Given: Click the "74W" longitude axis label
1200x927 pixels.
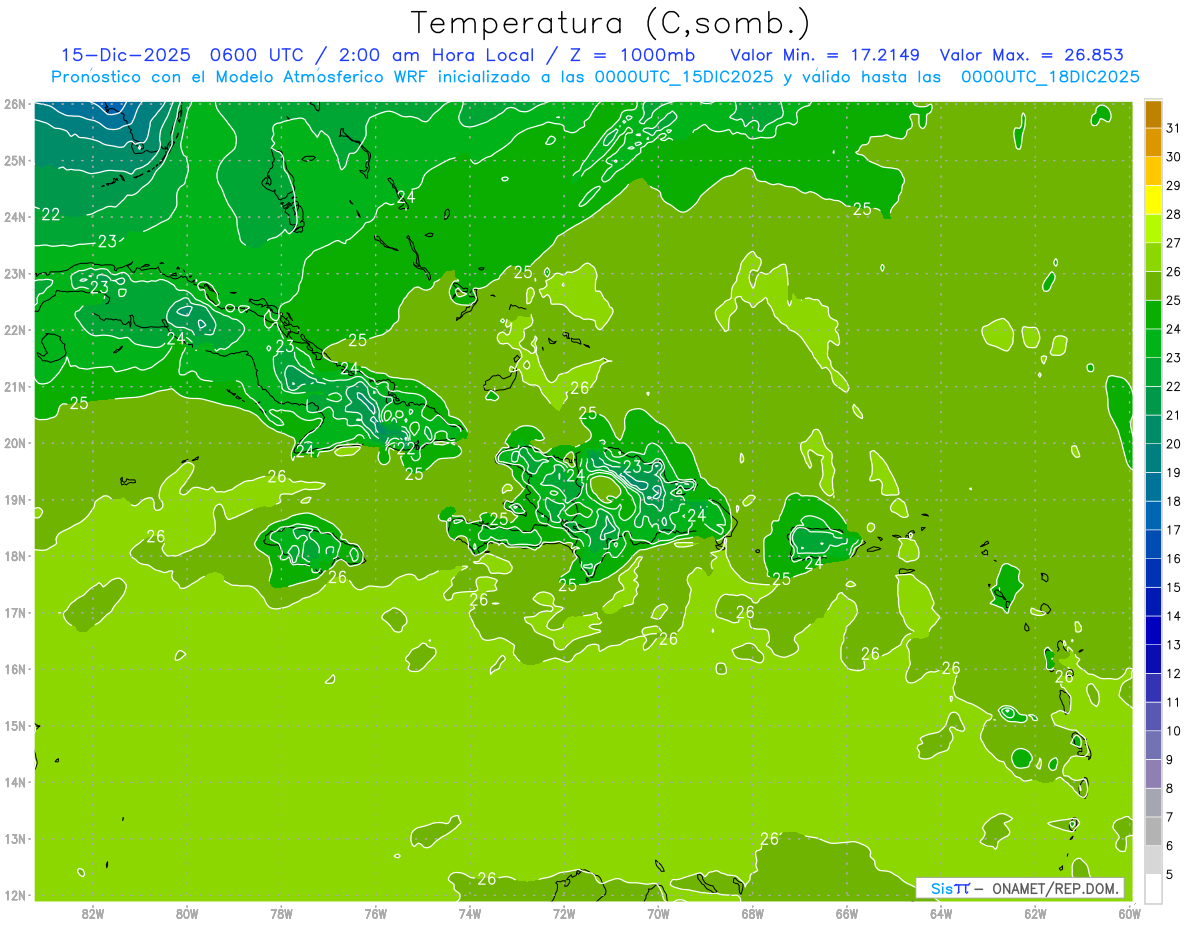Looking at the screenshot, I should coord(470,913).
